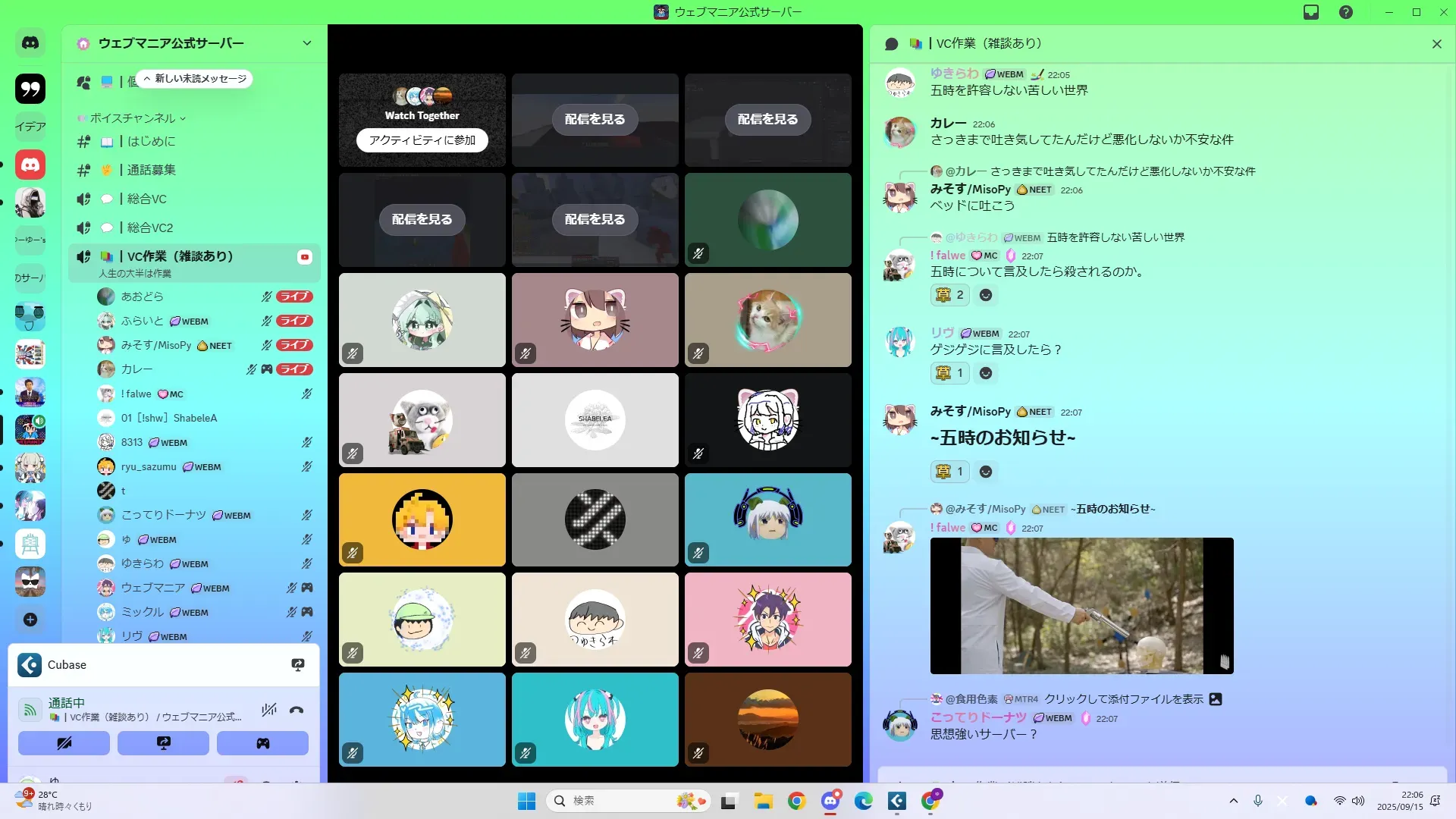
Task: Open Direct Messages via Discord home icon
Action: [x=30, y=43]
